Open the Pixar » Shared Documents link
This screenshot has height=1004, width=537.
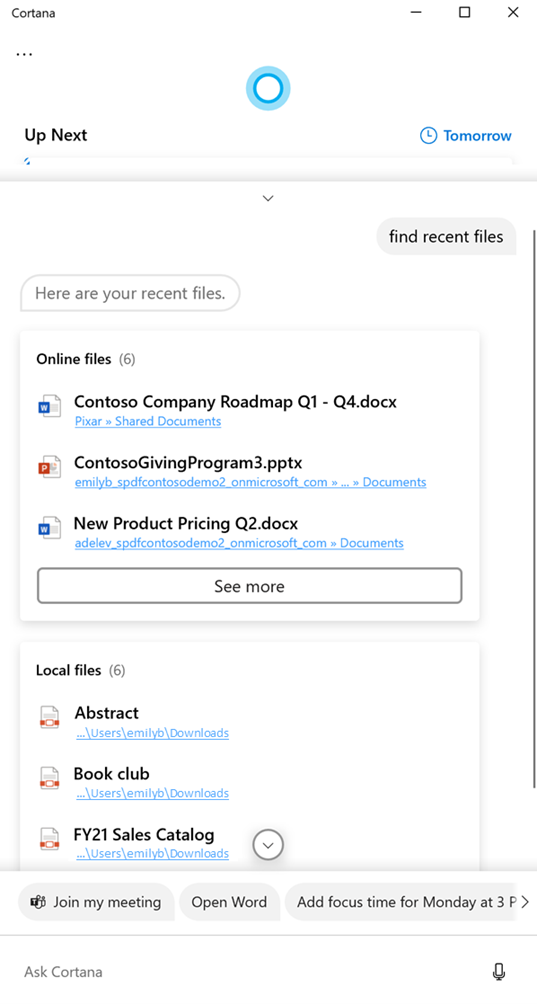point(148,421)
